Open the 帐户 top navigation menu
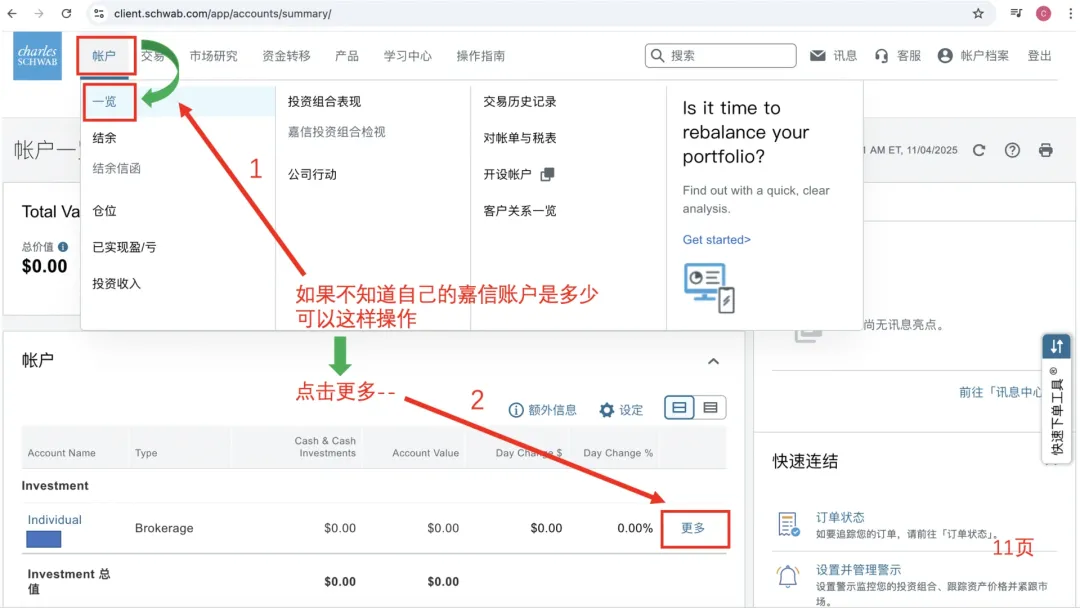Image resolution: width=1080 pixels, height=608 pixels. point(105,56)
